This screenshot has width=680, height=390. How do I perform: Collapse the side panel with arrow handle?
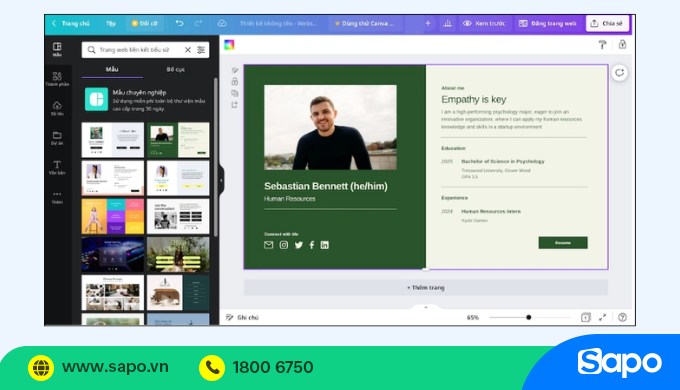point(222,180)
